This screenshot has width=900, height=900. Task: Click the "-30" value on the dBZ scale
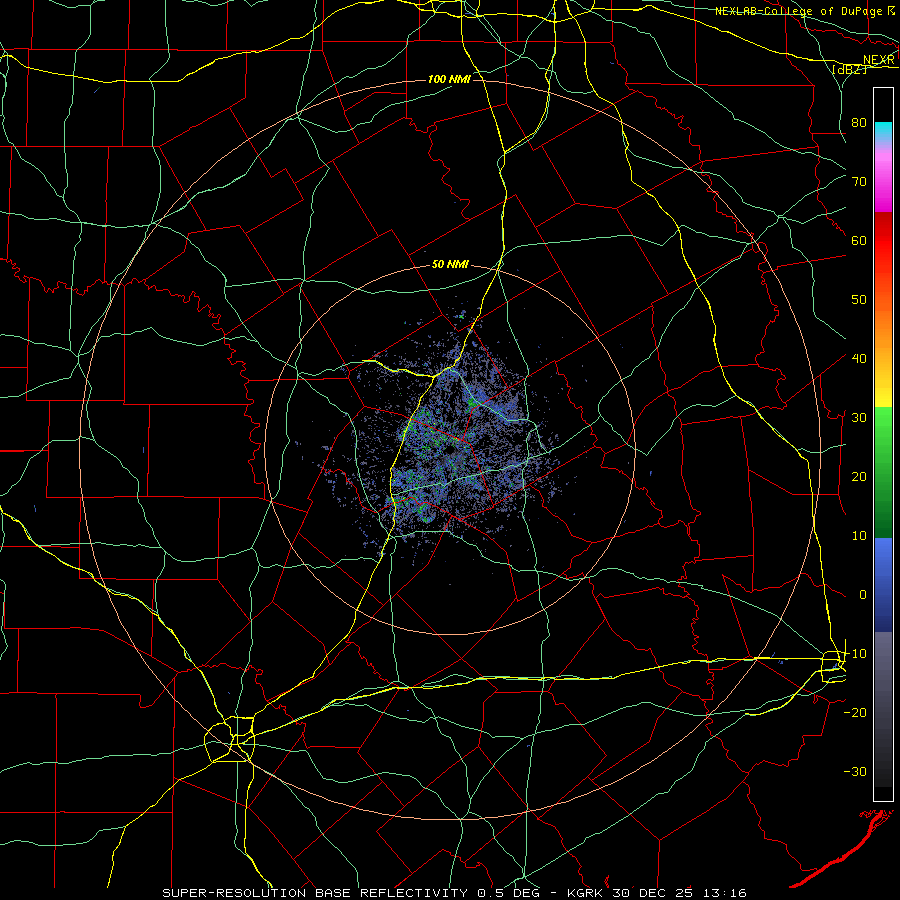[855, 771]
